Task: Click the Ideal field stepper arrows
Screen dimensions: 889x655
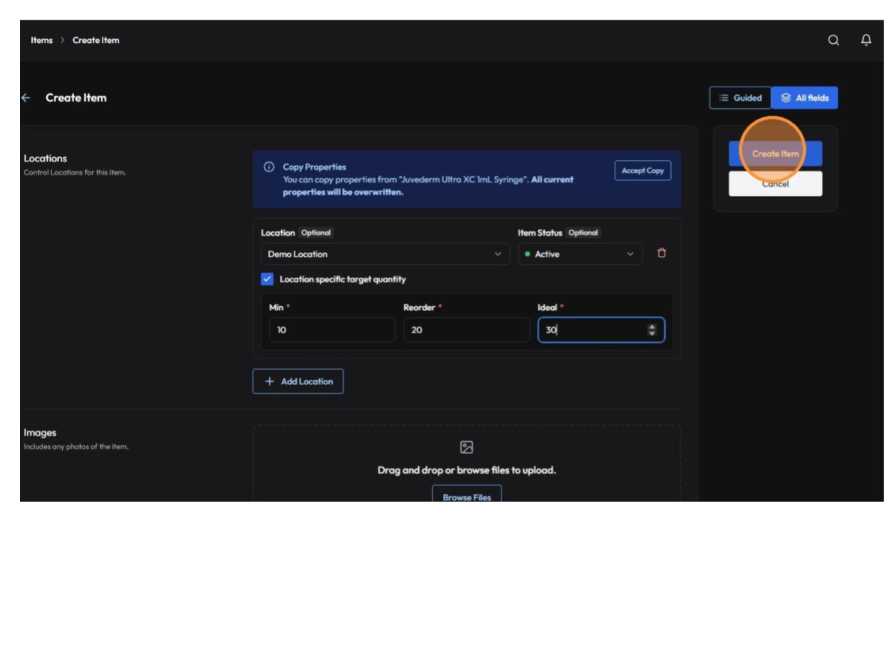Action: click(x=651, y=329)
